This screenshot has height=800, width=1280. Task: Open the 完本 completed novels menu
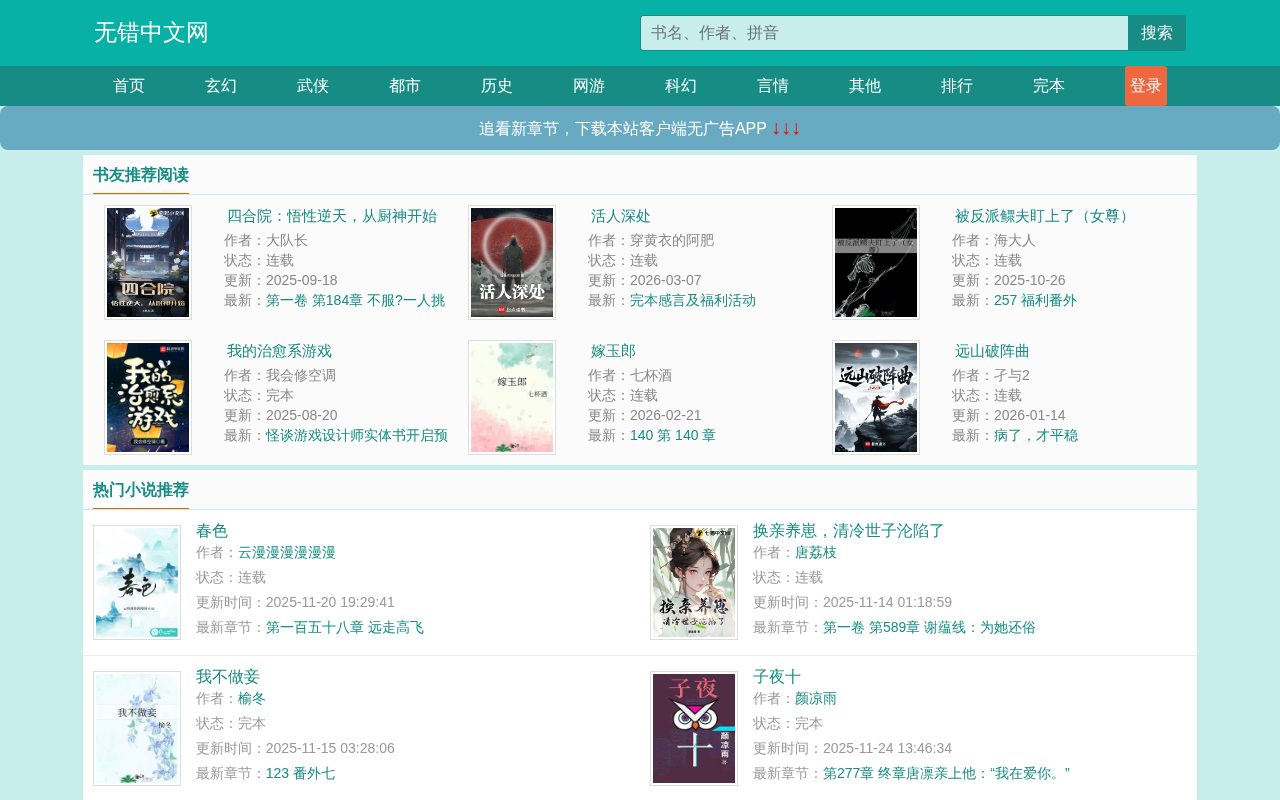click(1049, 86)
